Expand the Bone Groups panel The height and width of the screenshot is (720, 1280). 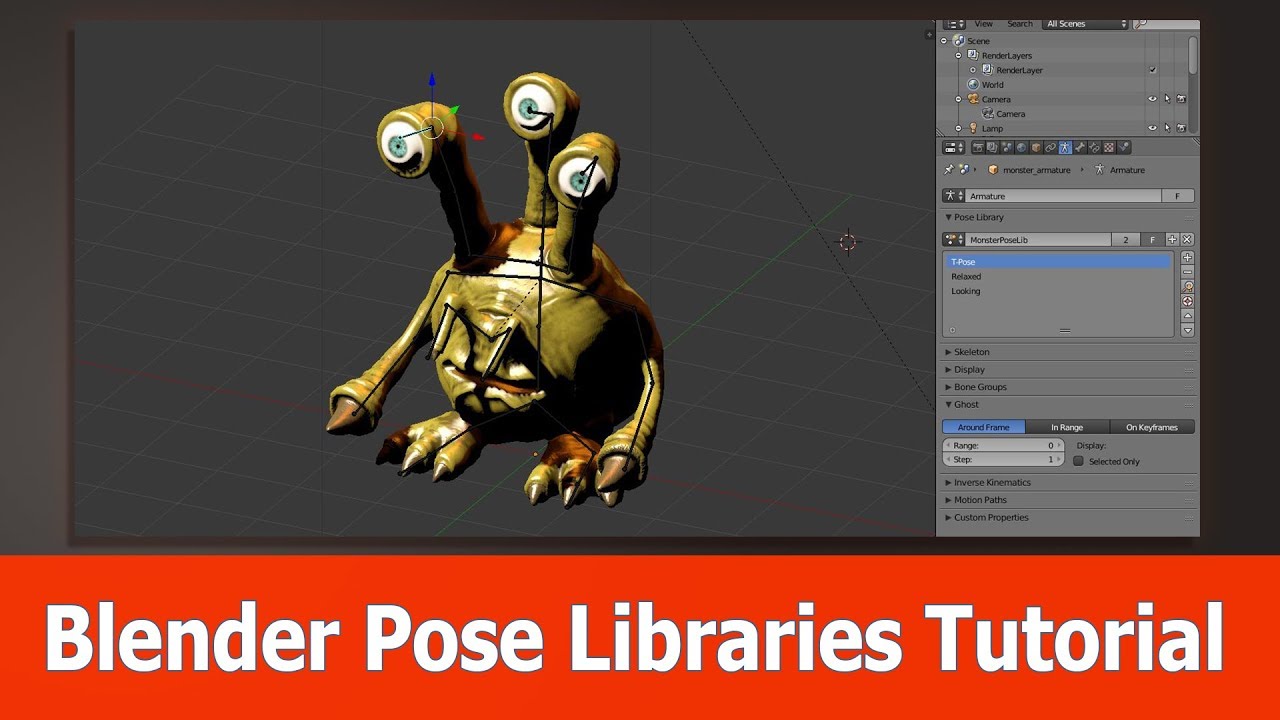949,387
